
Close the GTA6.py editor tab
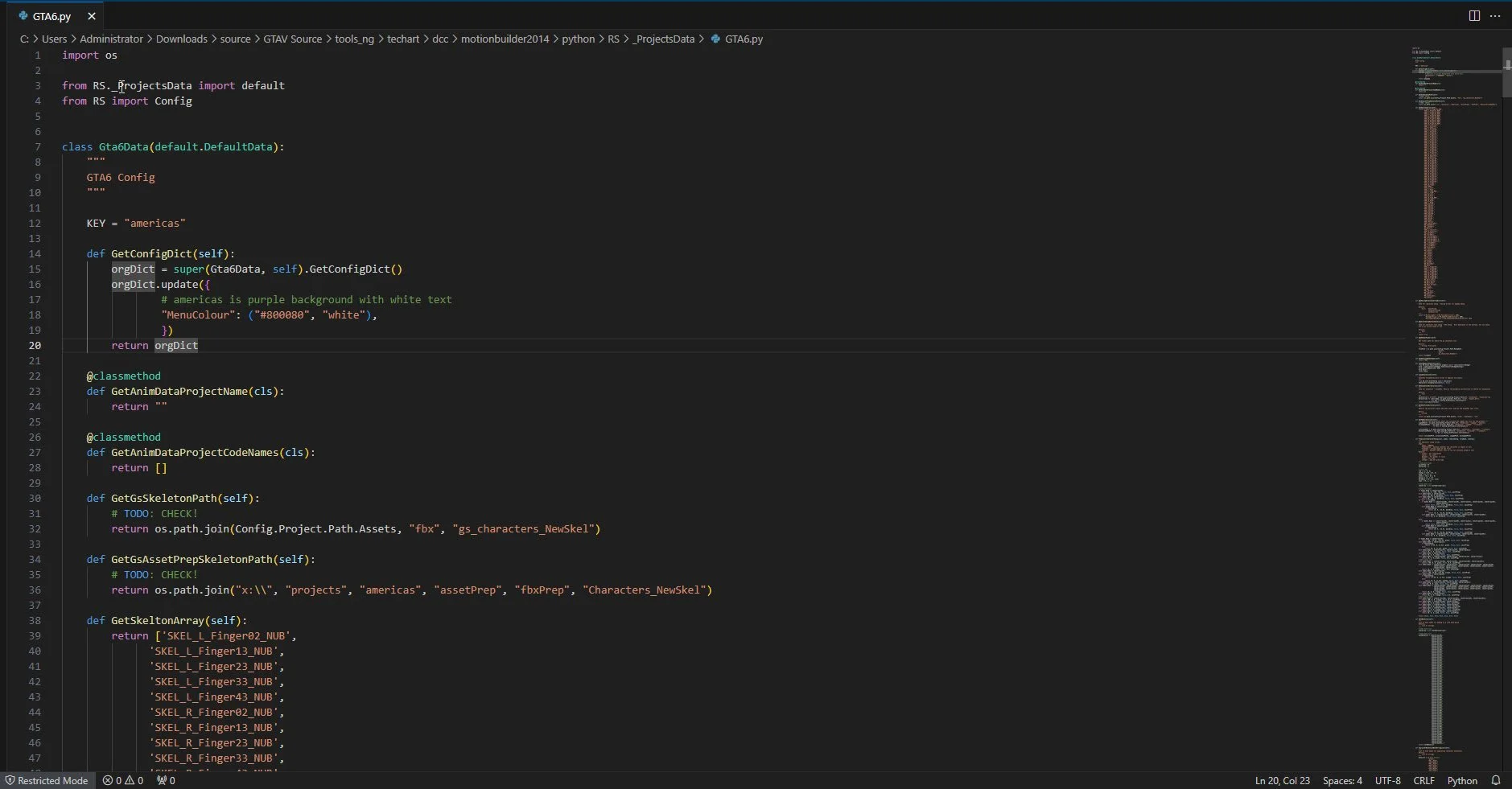[x=92, y=16]
